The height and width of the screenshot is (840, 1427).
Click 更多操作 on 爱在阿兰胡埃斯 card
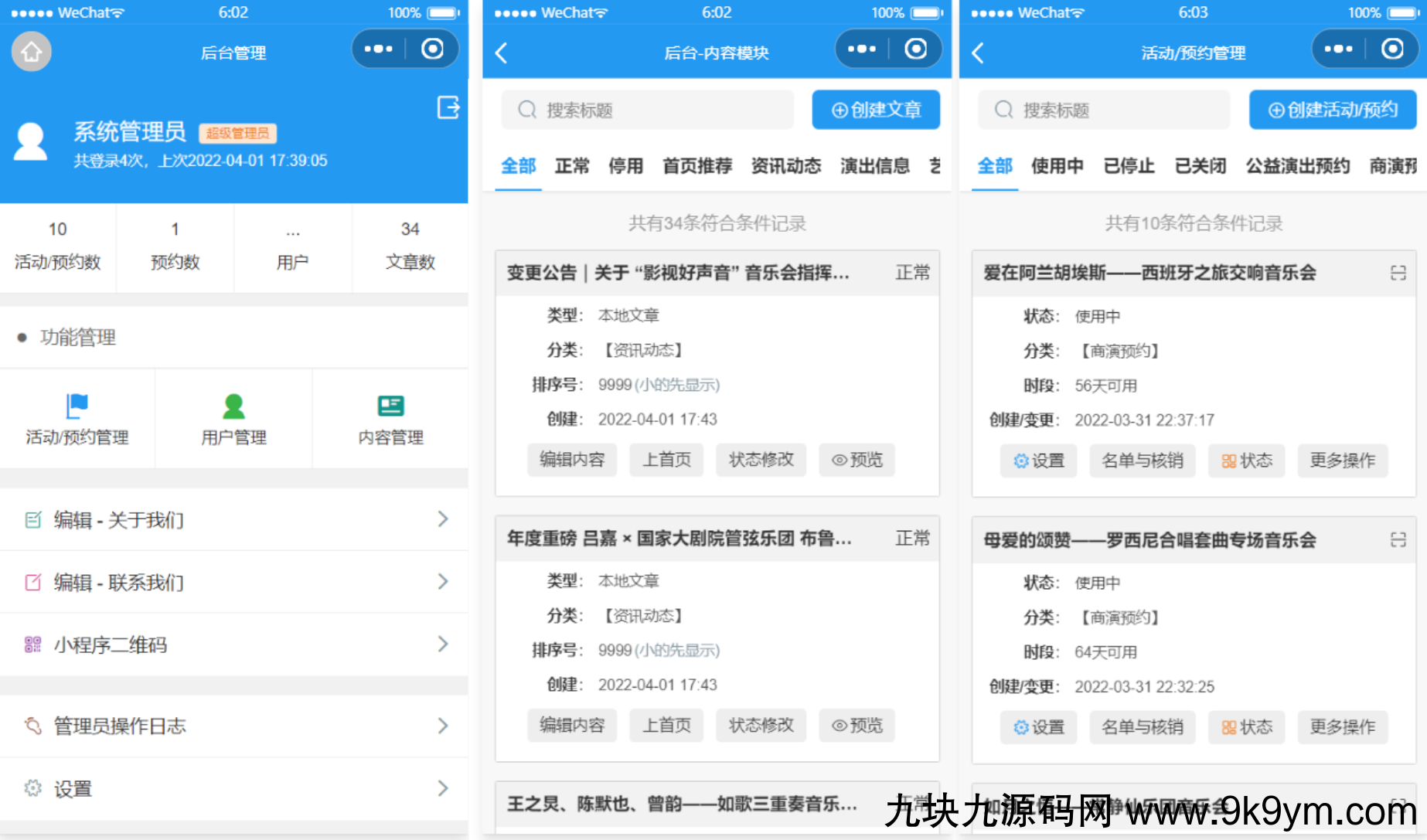point(1342,461)
